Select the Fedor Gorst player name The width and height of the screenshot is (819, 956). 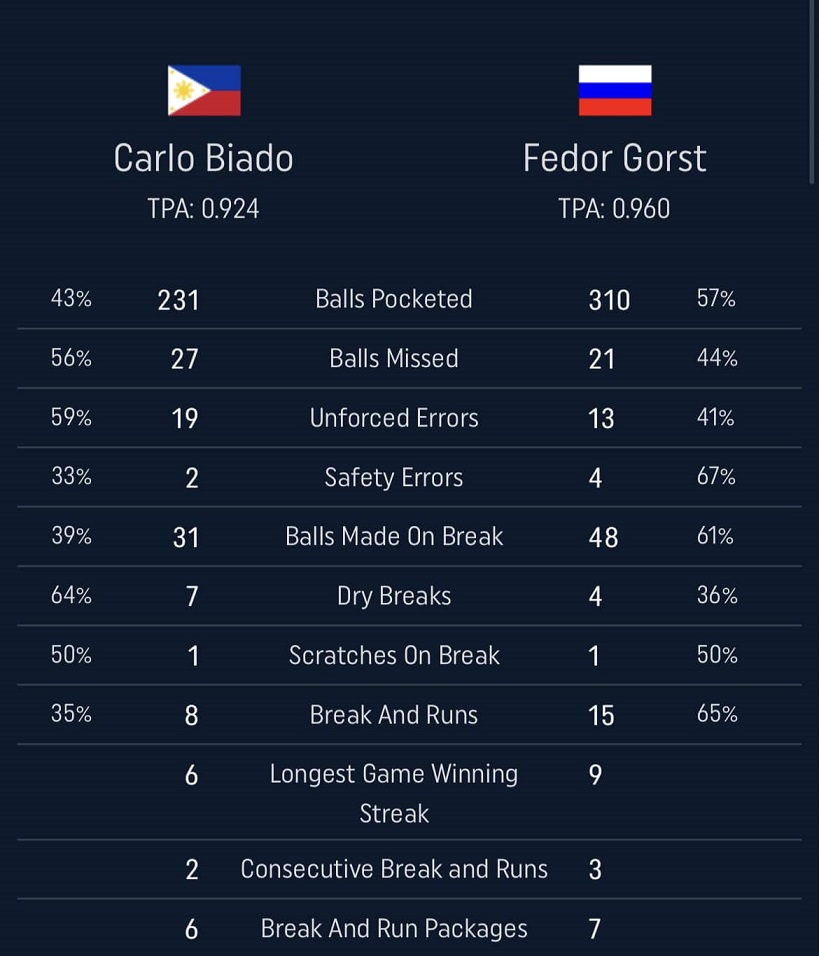[614, 158]
